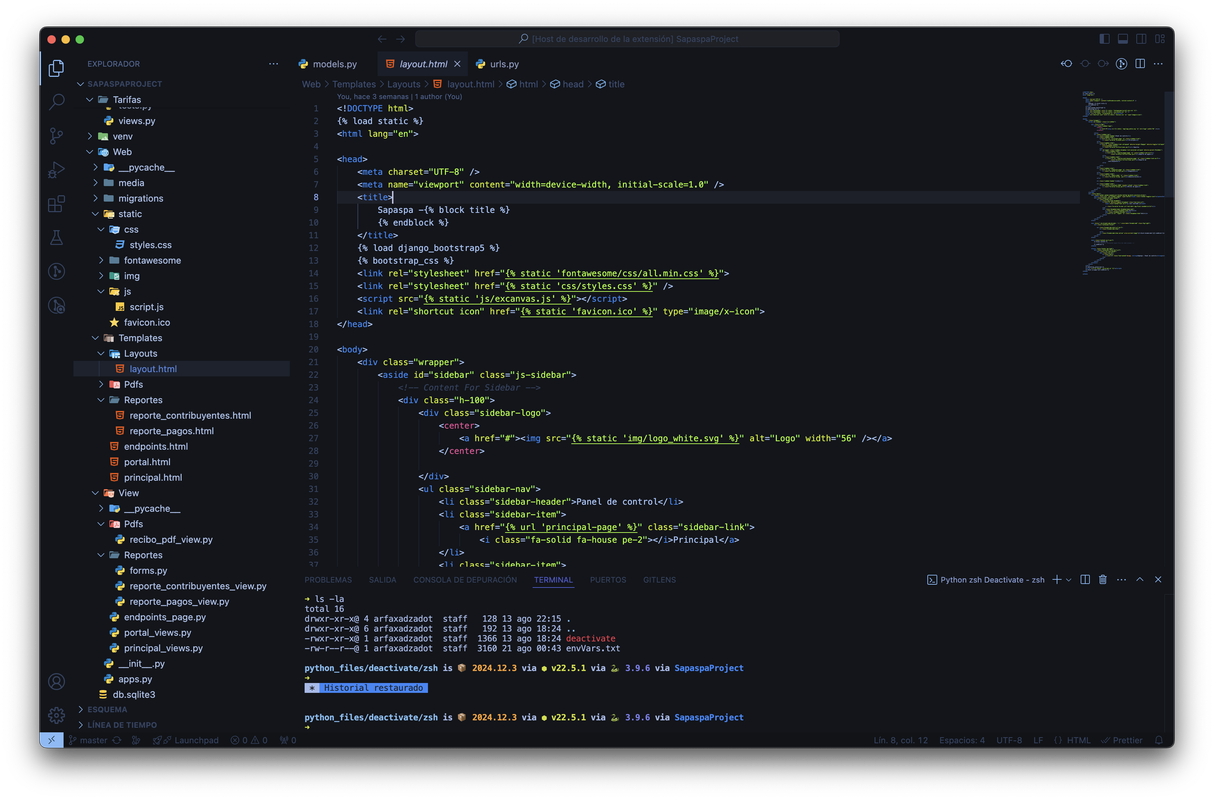Split the editor to the right
This screenshot has height=800, width=1214.
(x=1140, y=64)
